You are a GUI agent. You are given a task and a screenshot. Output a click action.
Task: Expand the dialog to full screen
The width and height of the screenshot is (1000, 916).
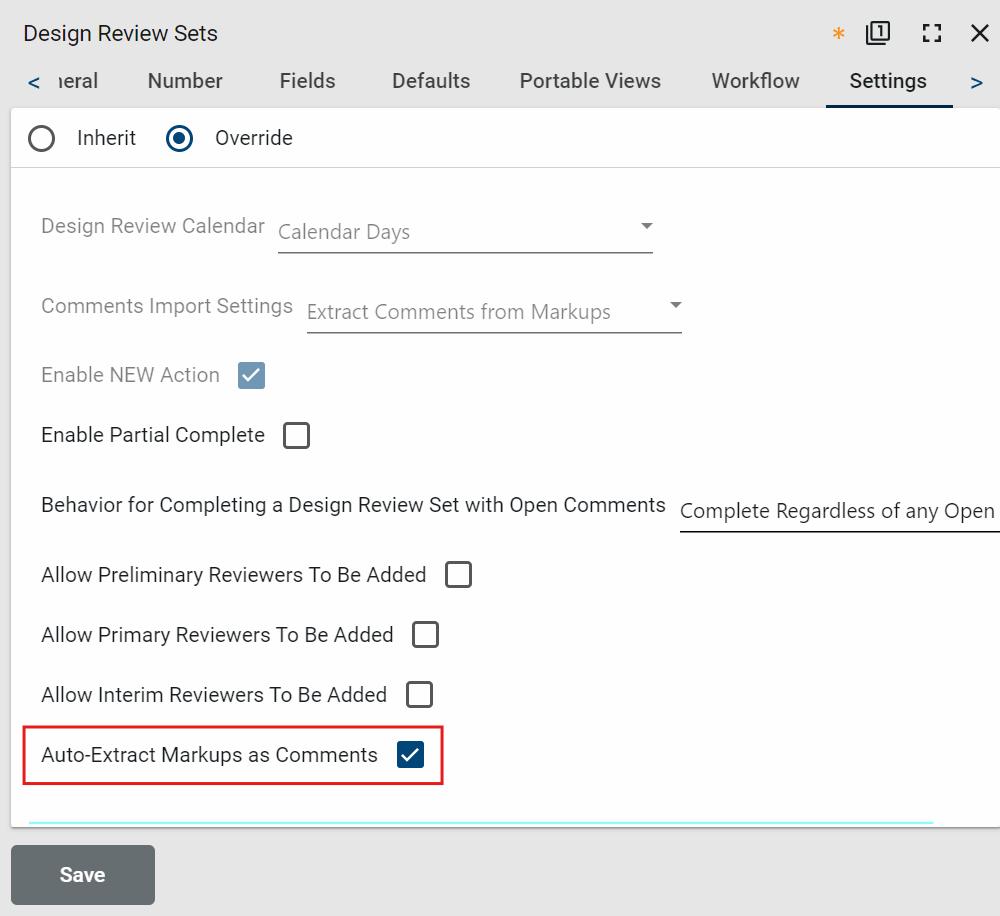tap(932, 33)
